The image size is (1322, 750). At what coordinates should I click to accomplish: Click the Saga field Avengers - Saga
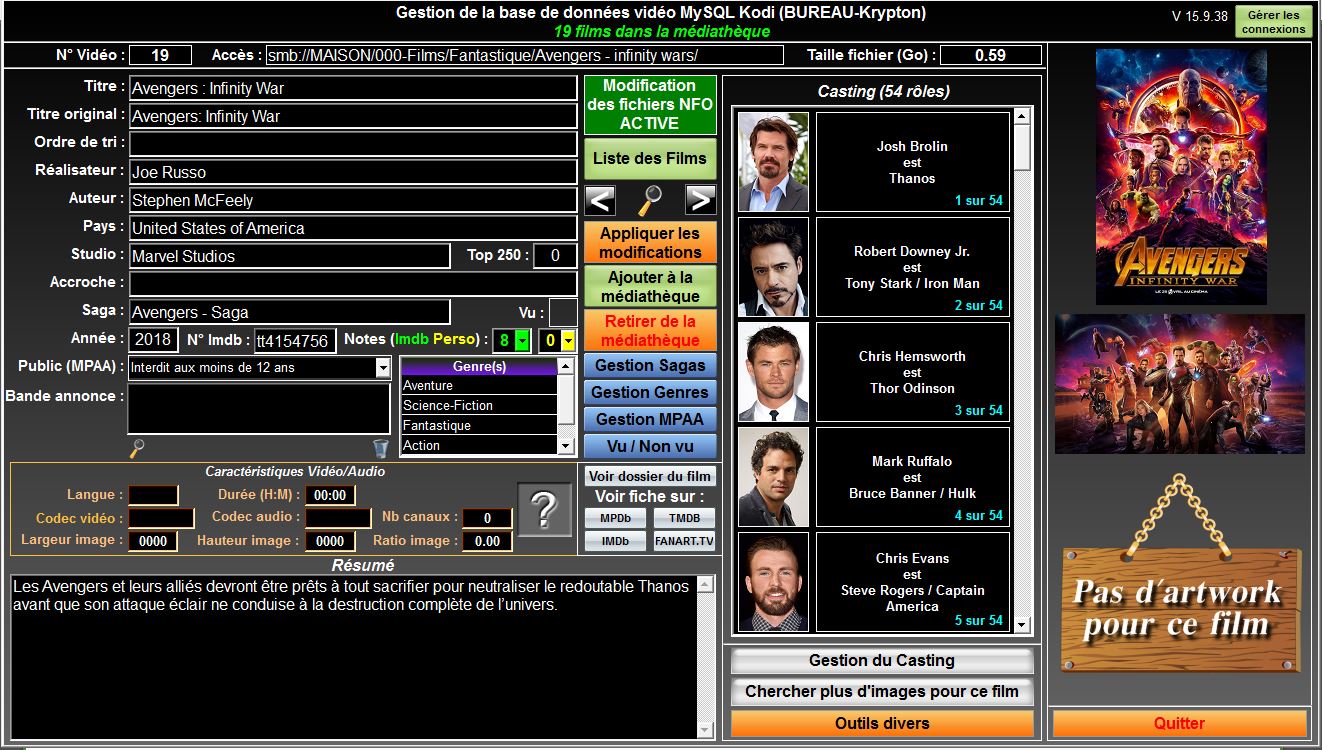tap(290, 312)
